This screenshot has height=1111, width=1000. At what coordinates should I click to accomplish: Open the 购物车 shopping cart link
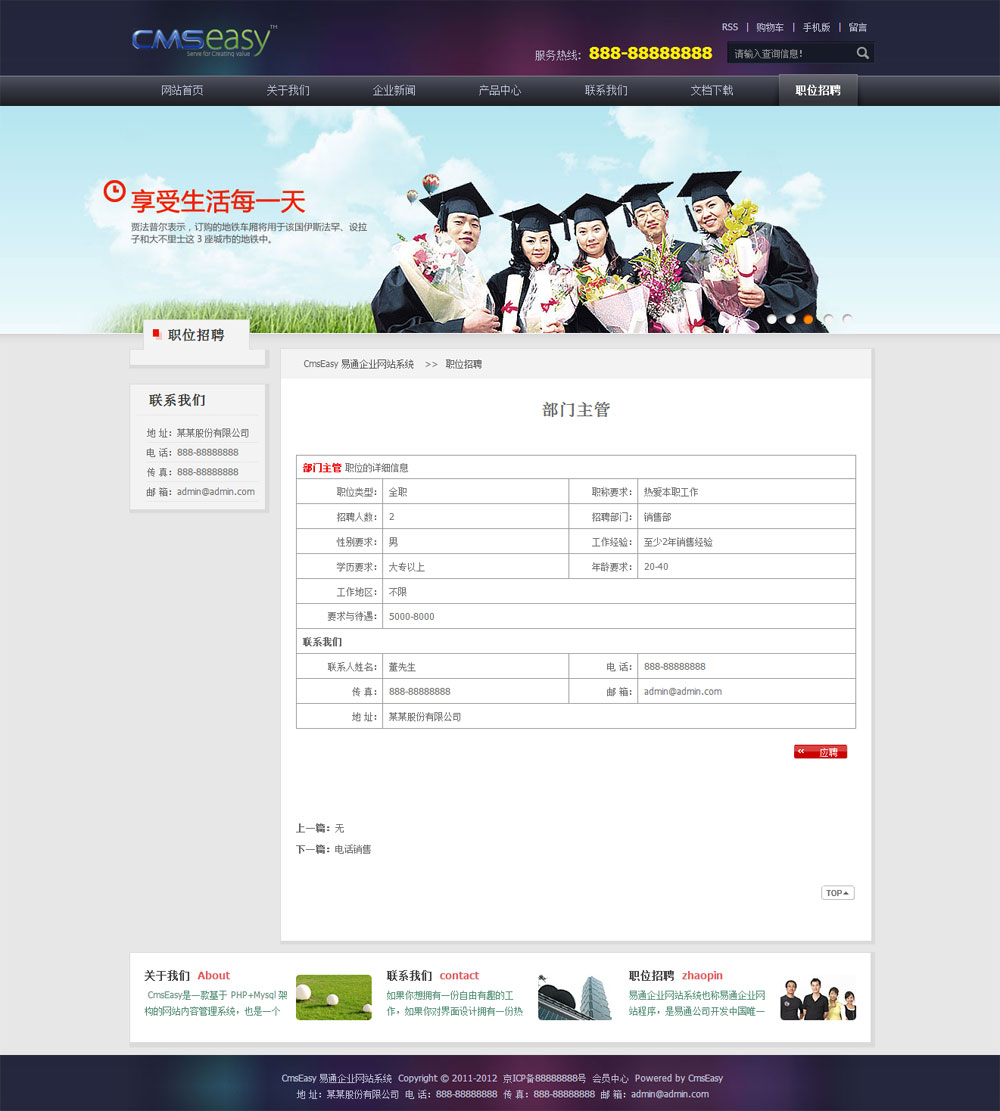pos(769,27)
